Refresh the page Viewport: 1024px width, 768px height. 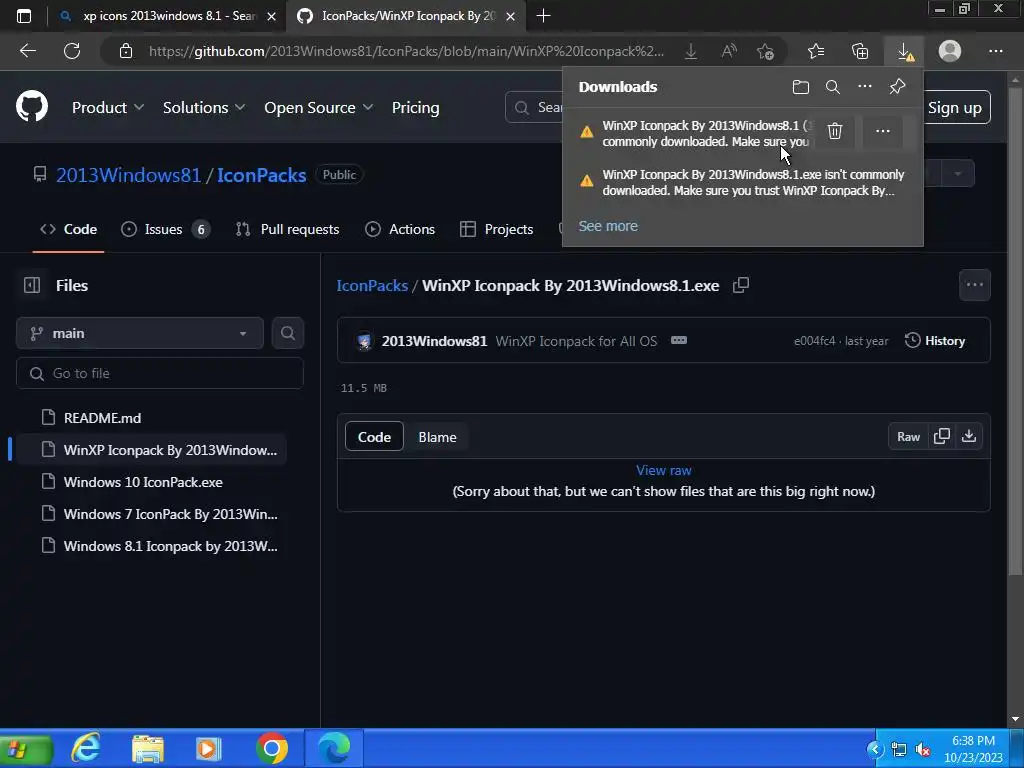72,51
